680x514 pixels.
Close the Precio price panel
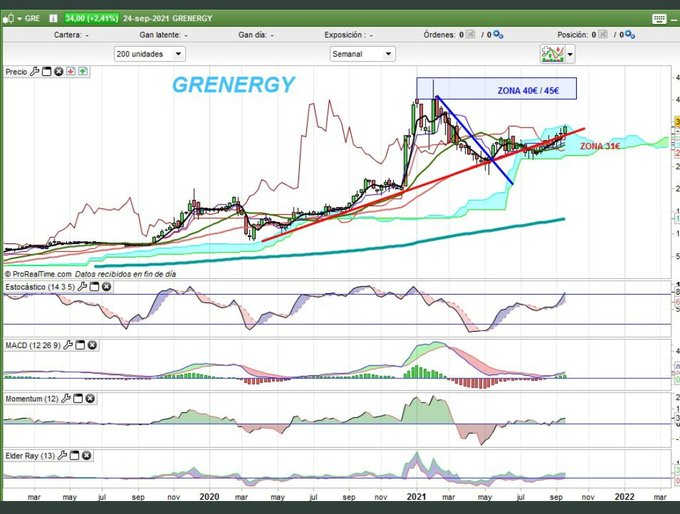pos(59,72)
